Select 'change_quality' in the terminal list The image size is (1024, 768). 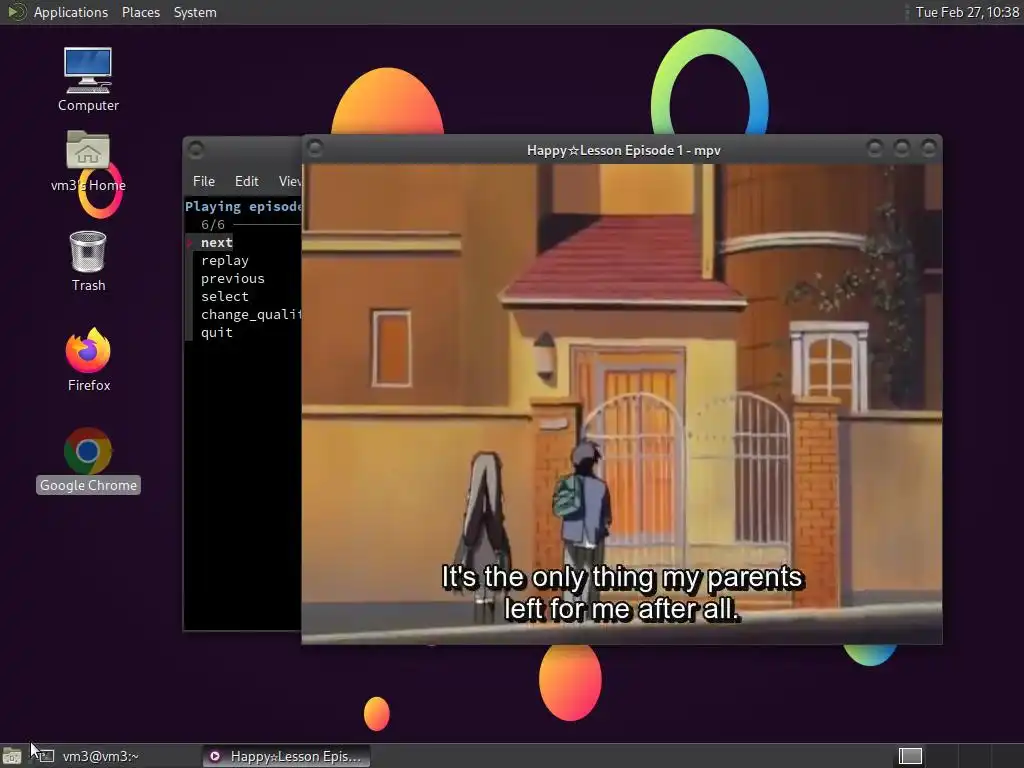pyautogui.click(x=251, y=314)
